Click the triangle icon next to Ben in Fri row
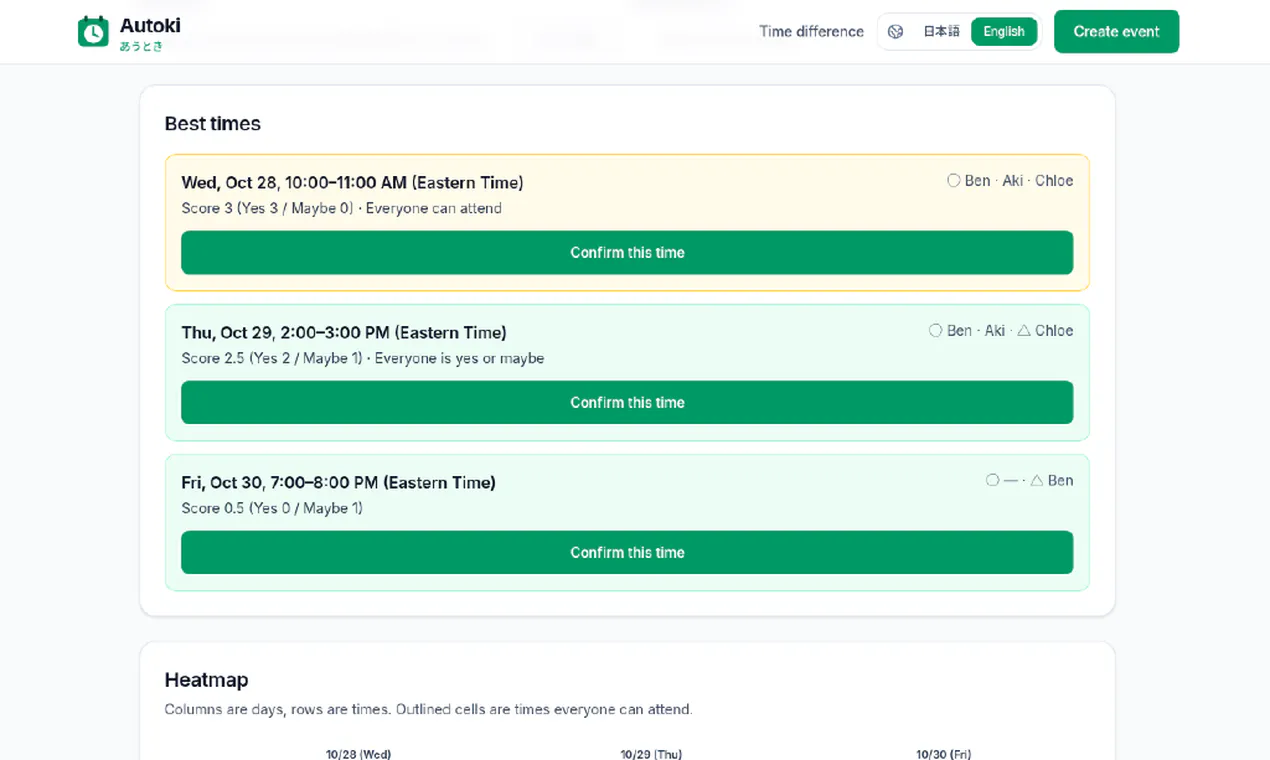Image resolution: width=1270 pixels, height=760 pixels. pyautogui.click(x=1037, y=481)
